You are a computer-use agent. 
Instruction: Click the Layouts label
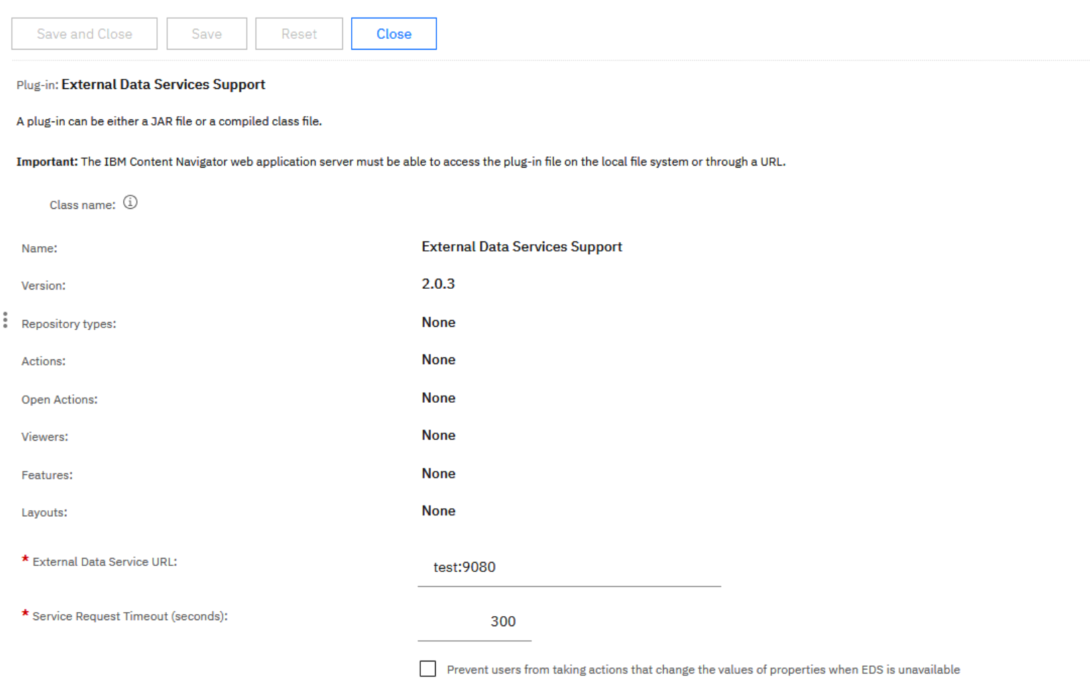click(44, 513)
